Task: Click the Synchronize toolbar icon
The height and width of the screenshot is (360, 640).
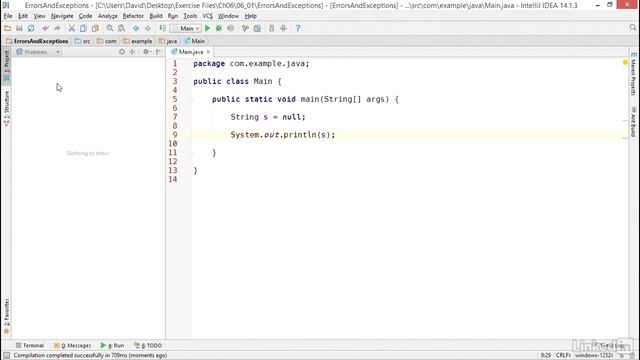Action: (31, 28)
